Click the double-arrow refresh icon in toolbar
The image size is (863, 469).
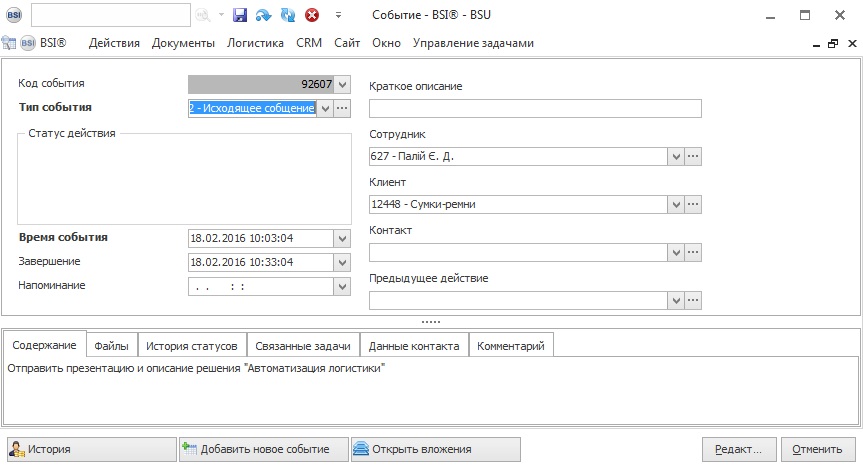click(x=288, y=15)
